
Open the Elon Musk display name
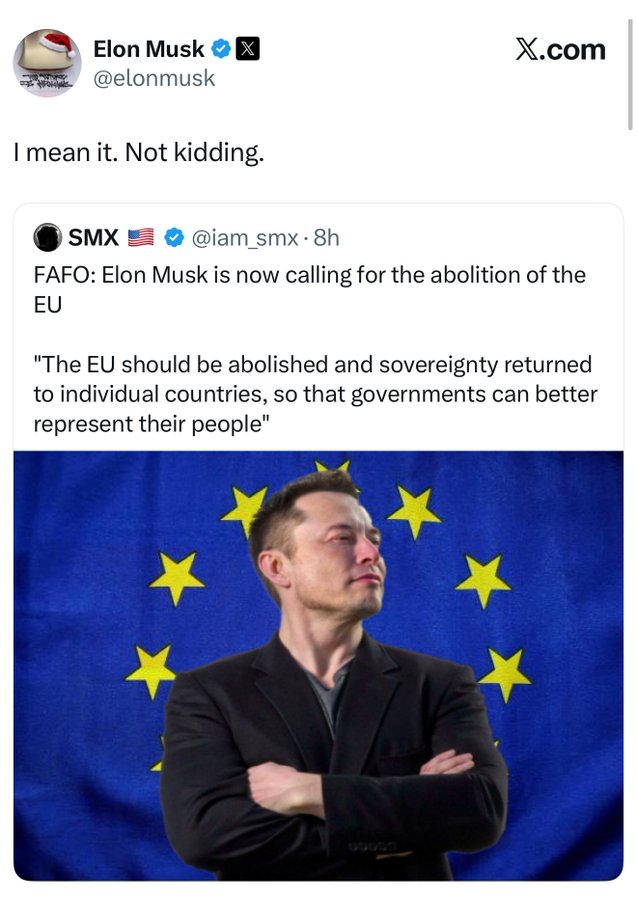[148, 49]
